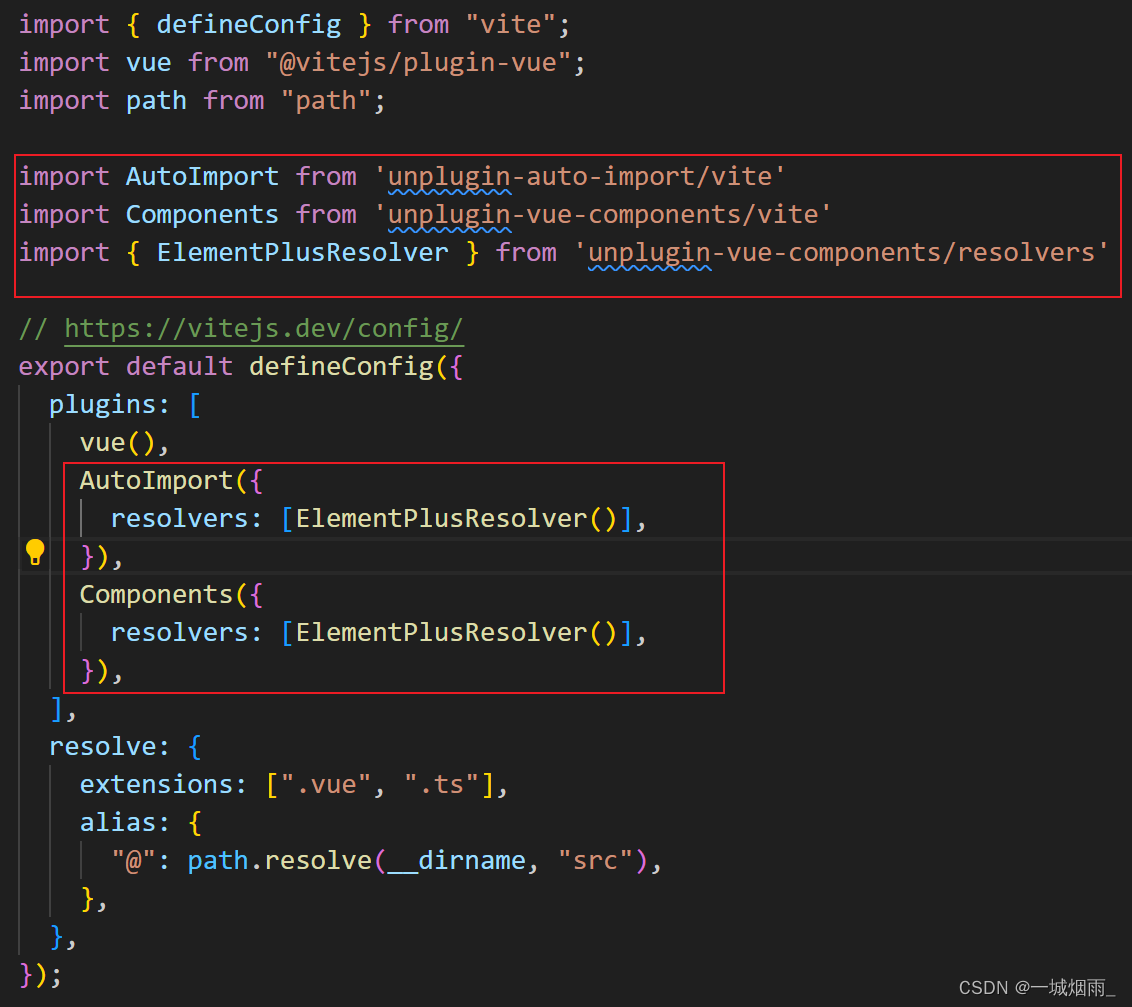Click the 'unplugin-vue-components/vite' import path string

click(x=604, y=215)
